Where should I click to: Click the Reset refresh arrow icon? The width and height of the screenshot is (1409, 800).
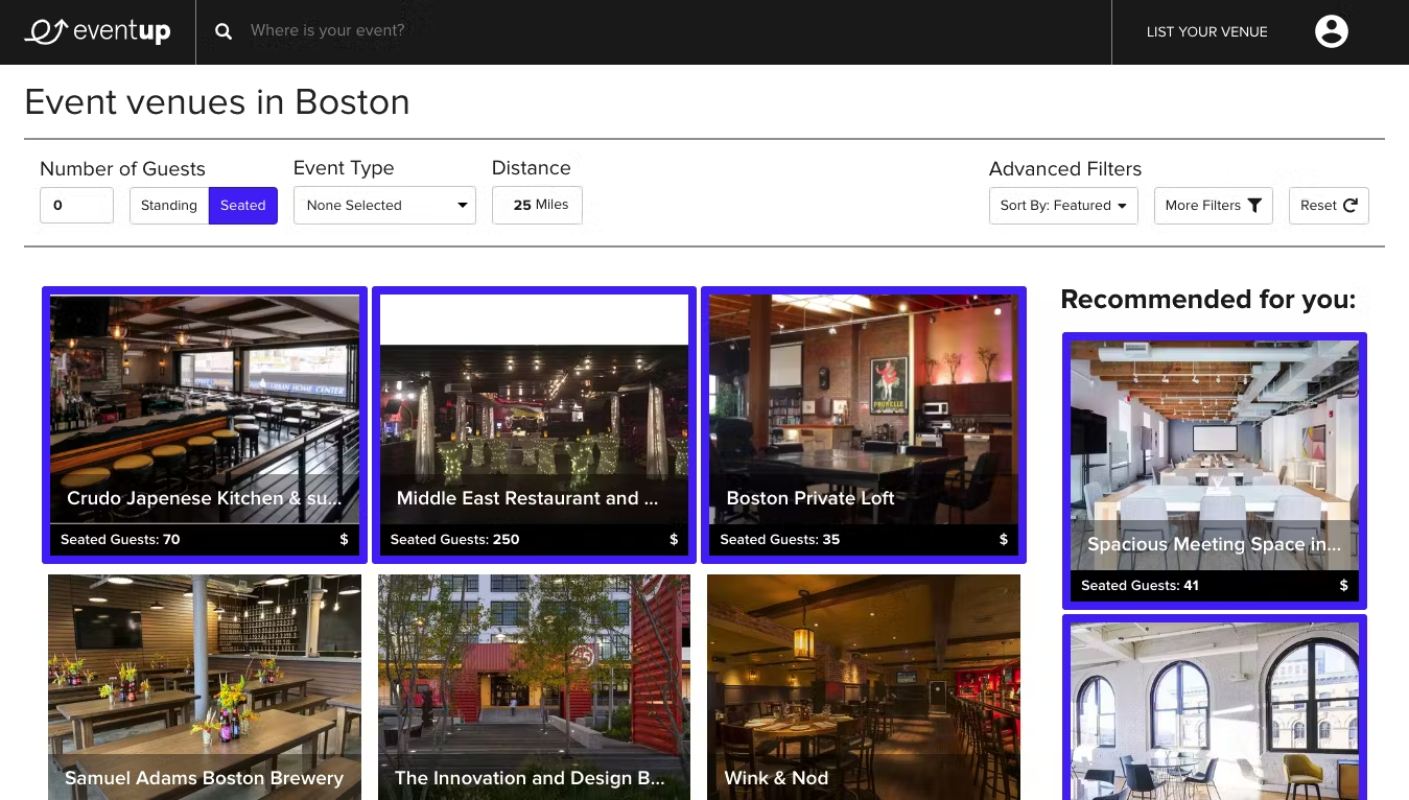[x=1350, y=205]
